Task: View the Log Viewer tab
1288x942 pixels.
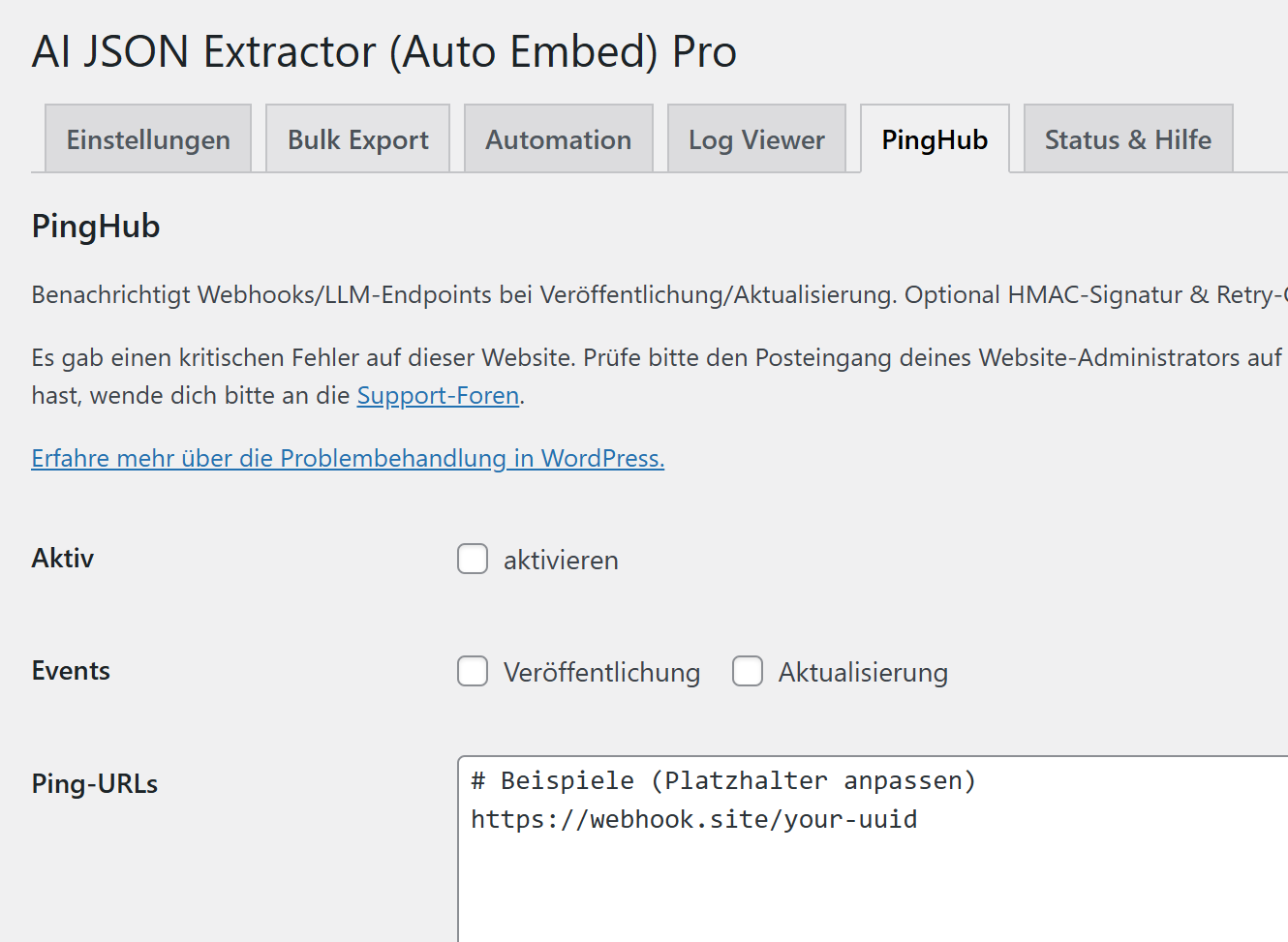Action: pyautogui.click(x=756, y=138)
